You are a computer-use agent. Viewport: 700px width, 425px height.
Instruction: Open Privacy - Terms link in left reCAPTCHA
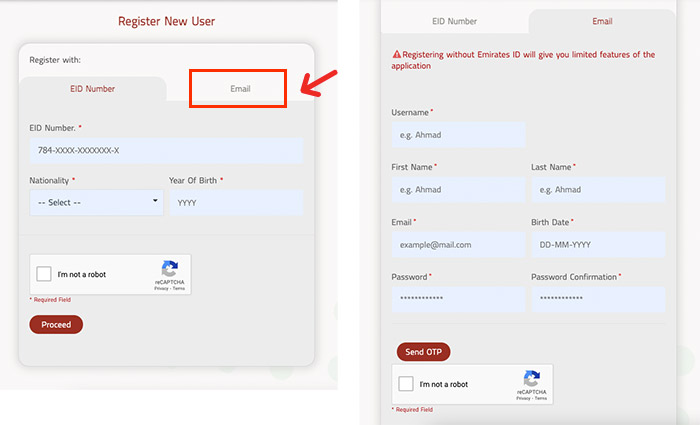170,288
